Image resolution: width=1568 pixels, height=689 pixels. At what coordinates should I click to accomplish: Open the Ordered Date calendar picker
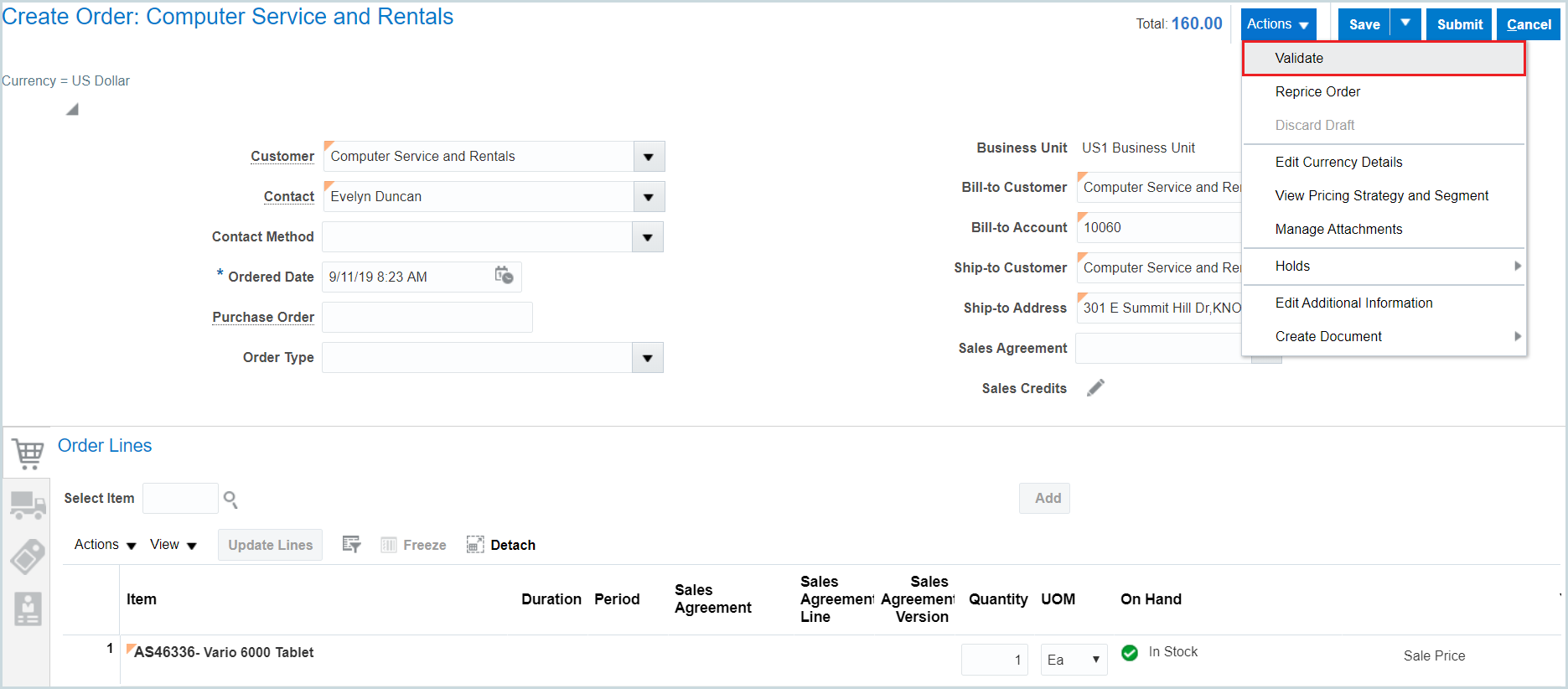click(x=504, y=275)
